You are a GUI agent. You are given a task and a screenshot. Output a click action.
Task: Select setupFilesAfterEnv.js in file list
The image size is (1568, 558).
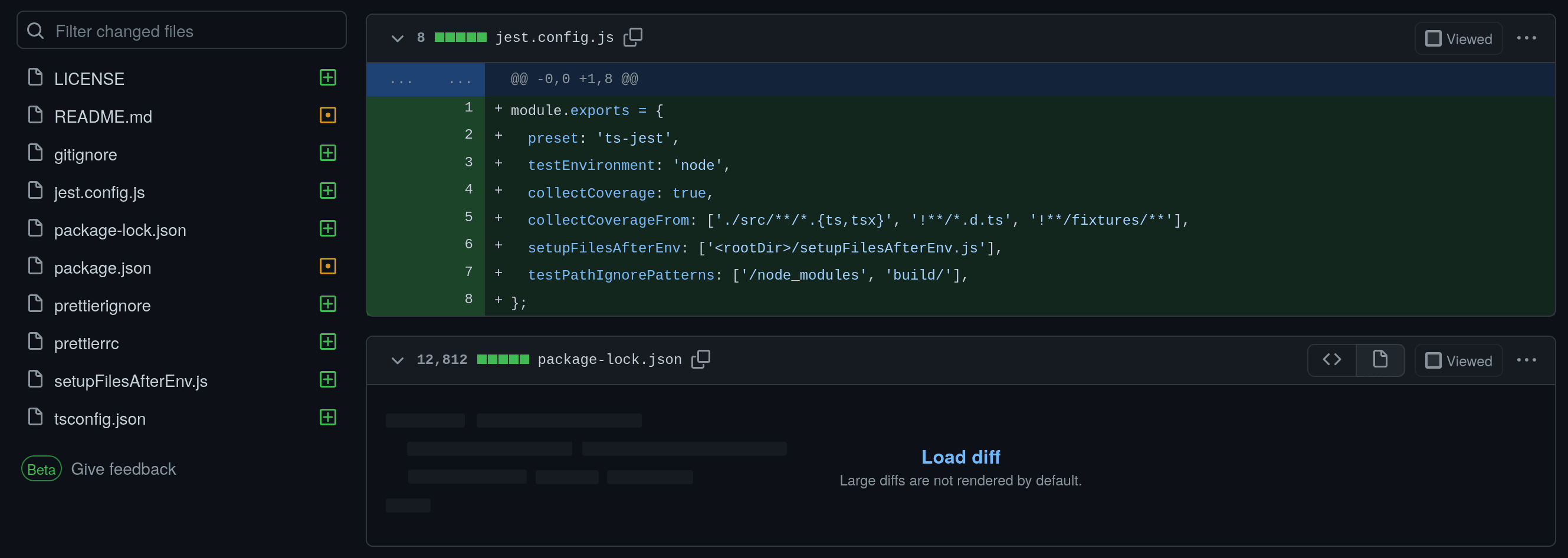tap(130, 381)
